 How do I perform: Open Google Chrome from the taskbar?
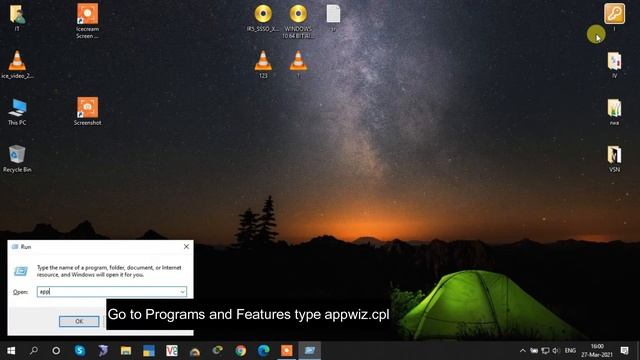coord(240,351)
